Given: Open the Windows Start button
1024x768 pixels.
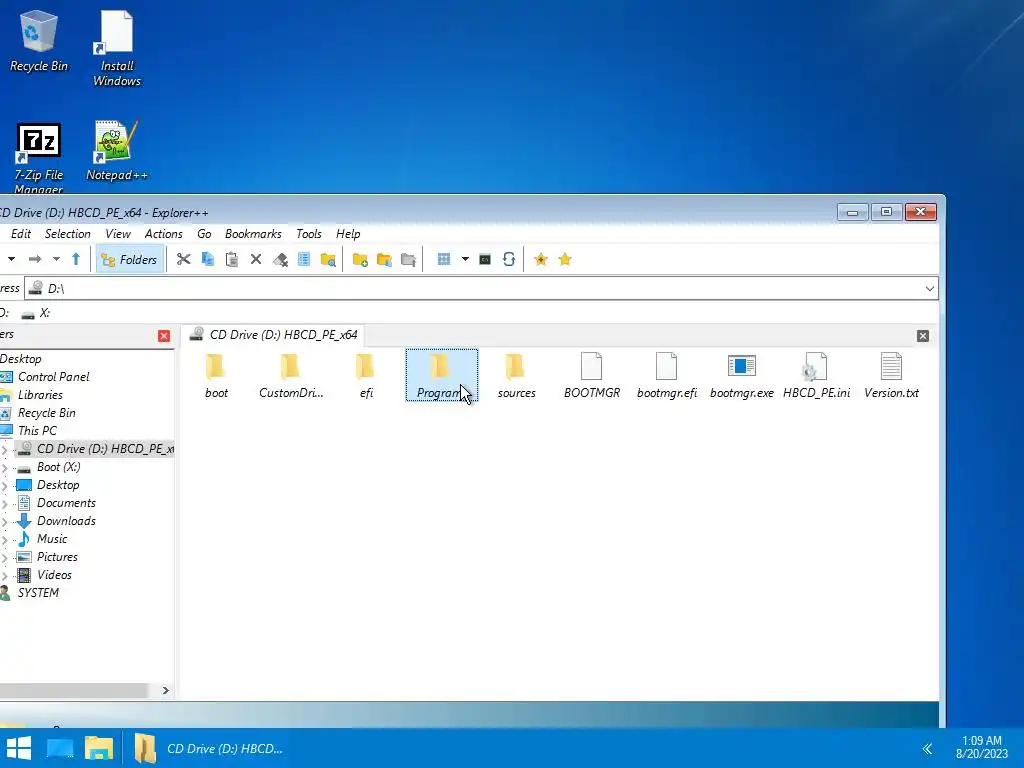Looking at the screenshot, I should pyautogui.click(x=18, y=748).
